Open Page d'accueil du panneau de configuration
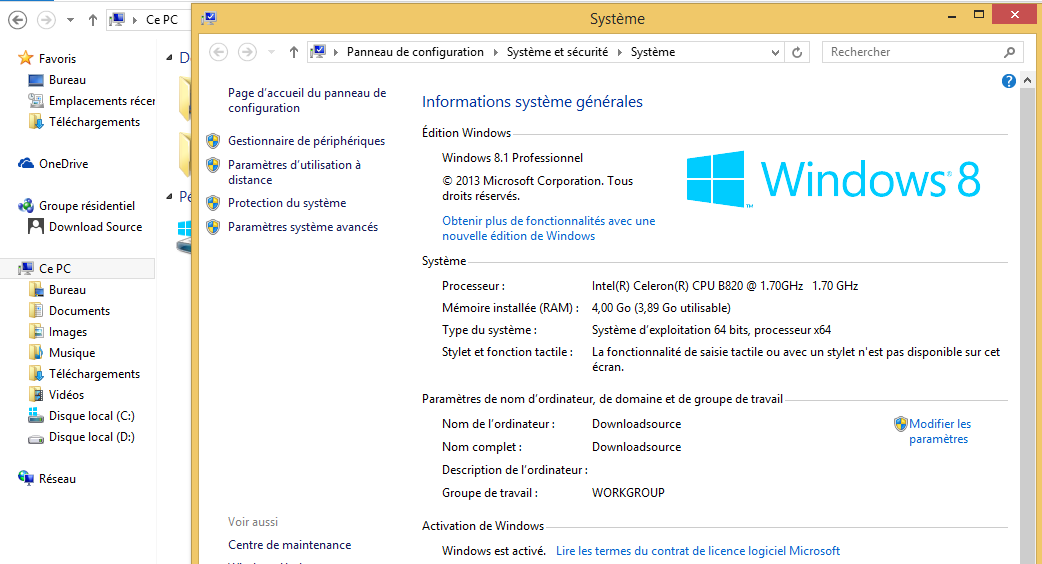Image resolution: width=1042 pixels, height=564 pixels. point(307,100)
